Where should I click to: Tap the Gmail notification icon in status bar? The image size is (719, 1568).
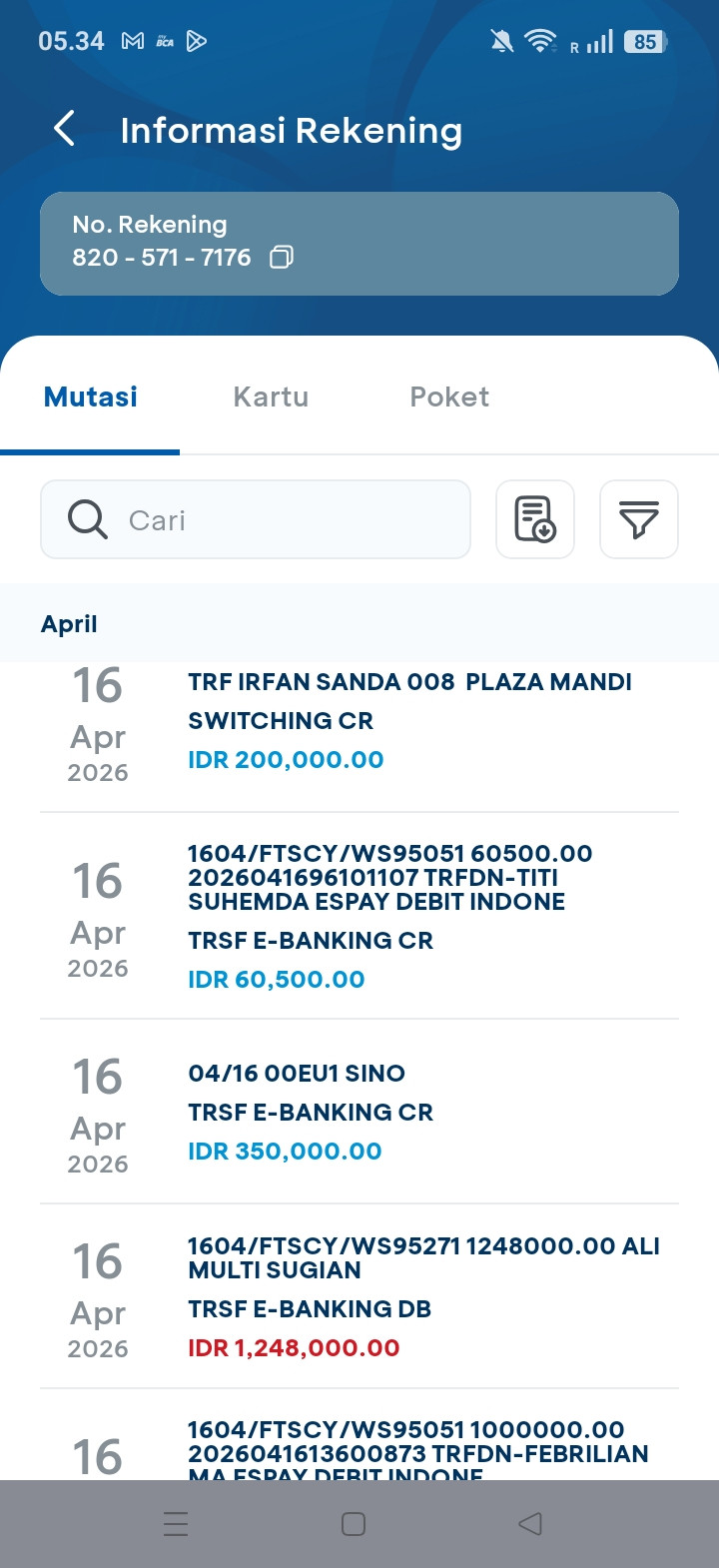tap(132, 41)
